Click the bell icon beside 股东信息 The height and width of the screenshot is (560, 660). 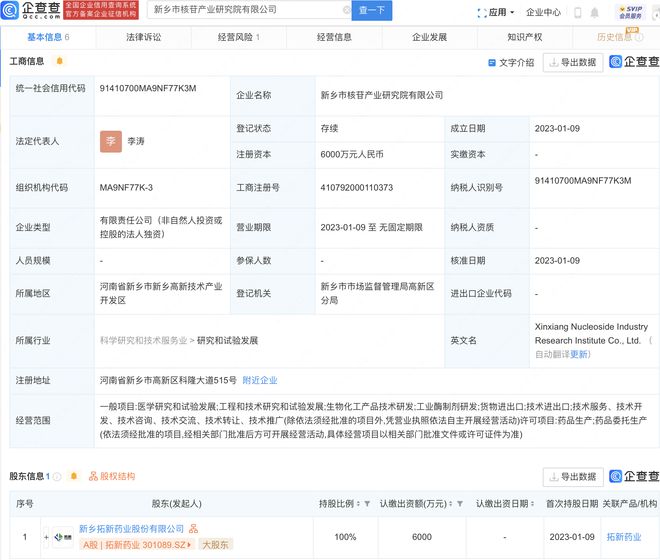[x=74, y=476]
